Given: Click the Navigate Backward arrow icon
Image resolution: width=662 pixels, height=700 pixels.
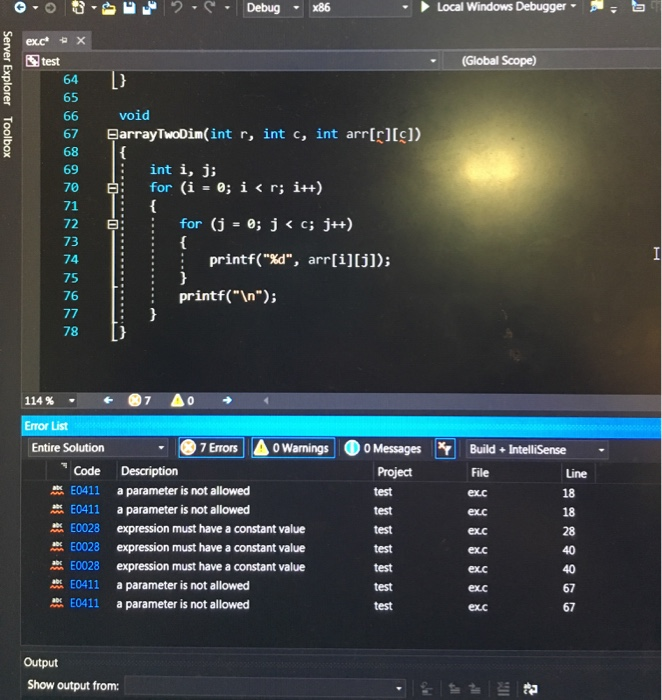Looking at the screenshot, I should pyautogui.click(x=21, y=8).
